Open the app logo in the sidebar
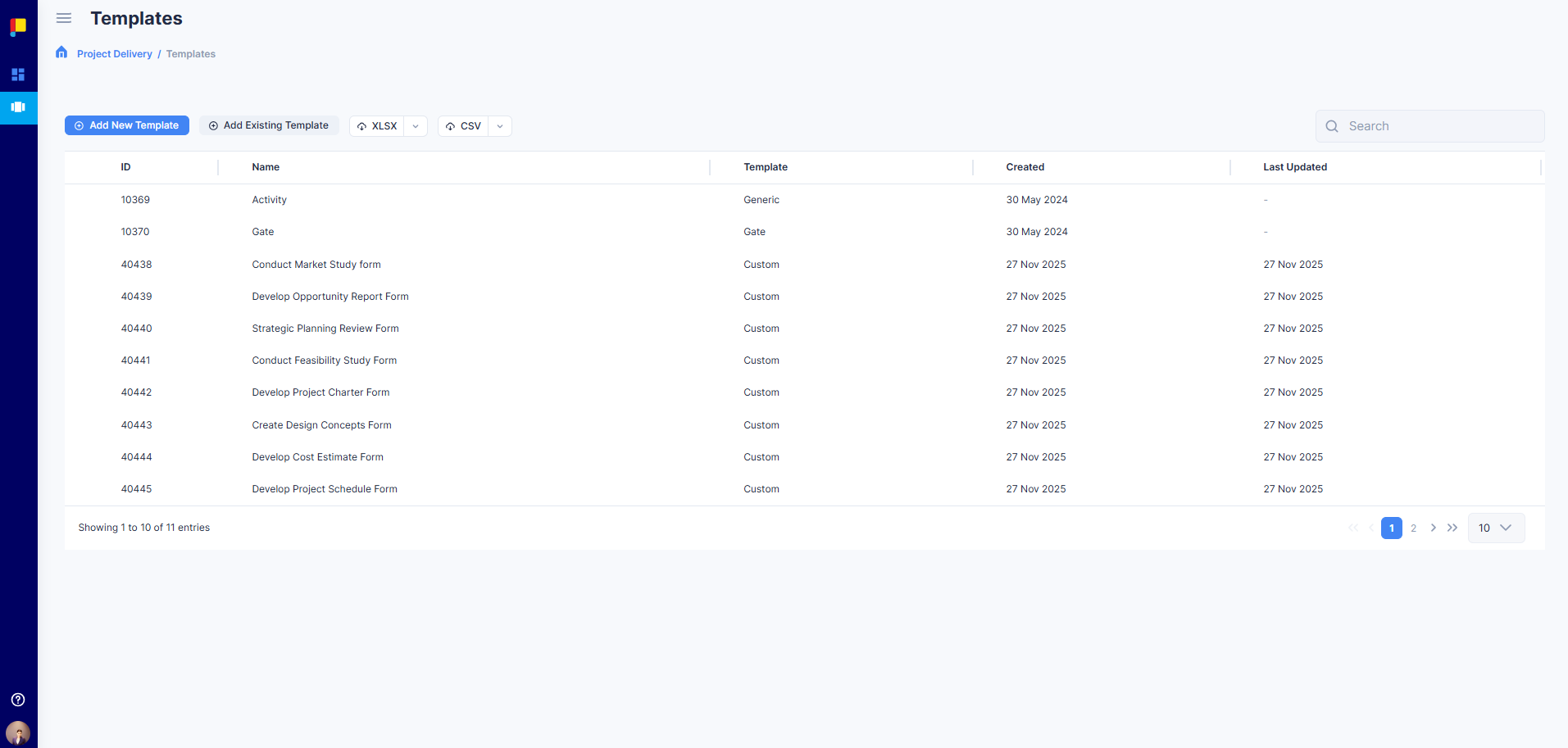This screenshot has width=1568, height=748. point(18,25)
